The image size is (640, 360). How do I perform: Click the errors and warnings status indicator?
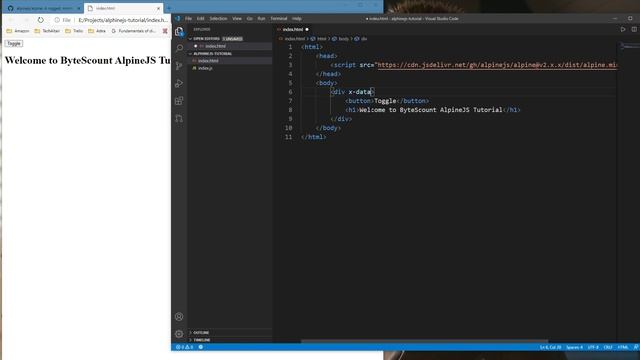click(184, 347)
